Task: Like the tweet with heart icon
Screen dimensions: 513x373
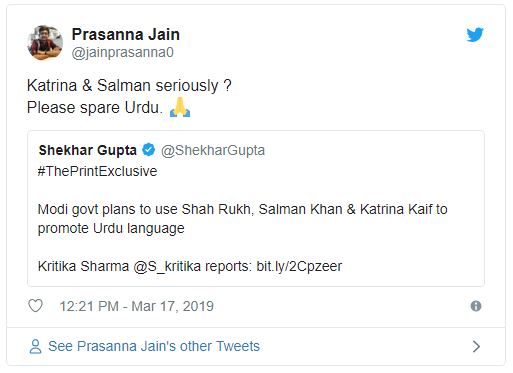Action: point(35,306)
